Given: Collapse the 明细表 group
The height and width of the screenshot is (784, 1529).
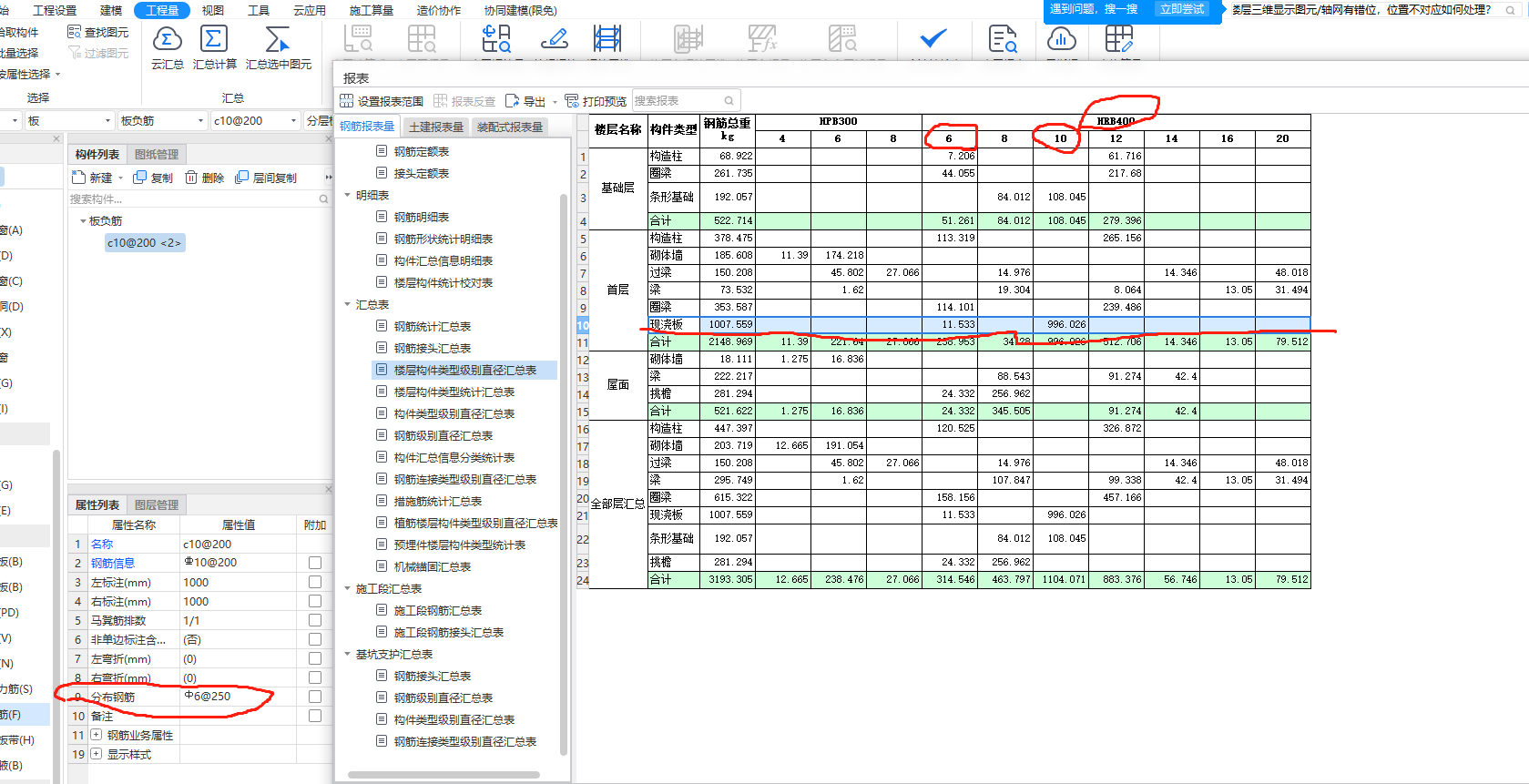Looking at the screenshot, I should coord(347,196).
